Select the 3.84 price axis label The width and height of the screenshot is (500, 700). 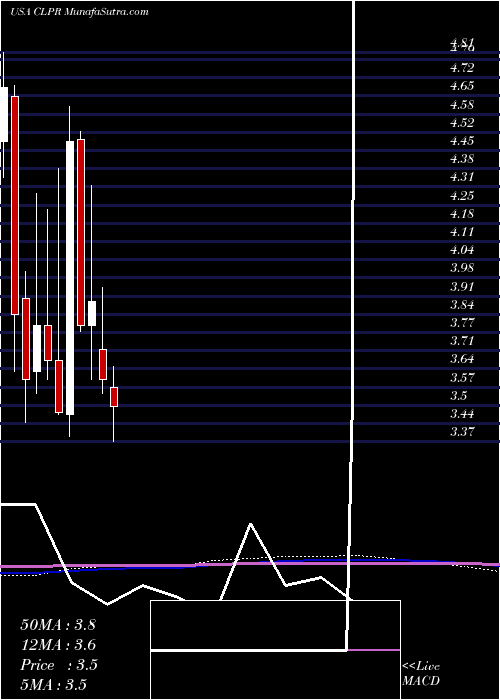[462, 305]
